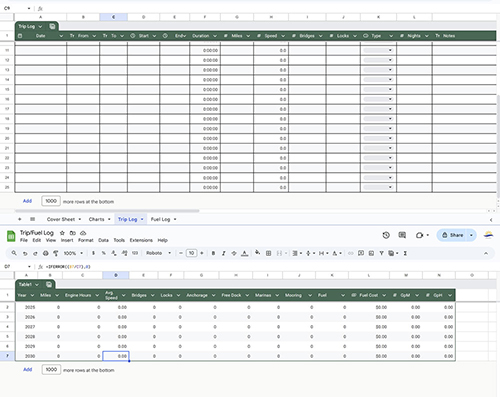The height and width of the screenshot is (397, 500).
Task: Click the 1000 rows field under Table1
Action: click(x=51, y=370)
